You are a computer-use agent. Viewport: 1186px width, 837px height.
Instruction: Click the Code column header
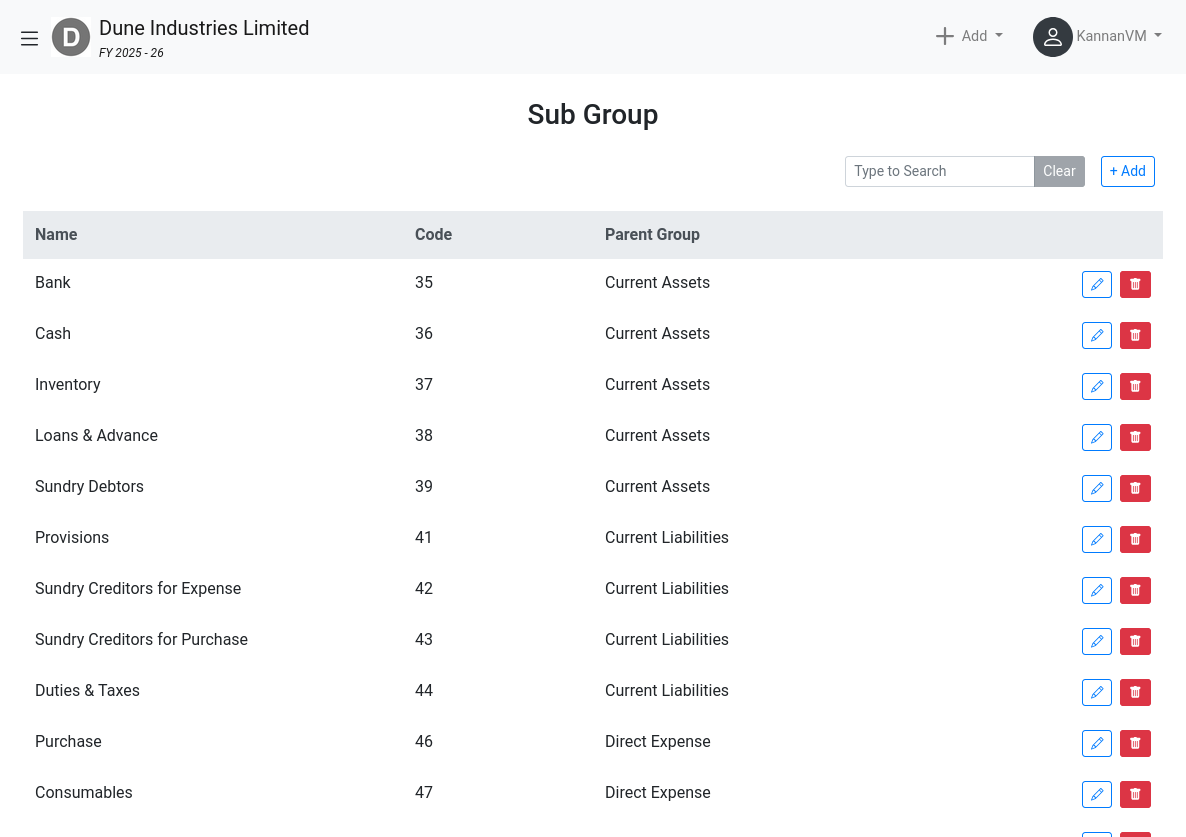(x=433, y=234)
